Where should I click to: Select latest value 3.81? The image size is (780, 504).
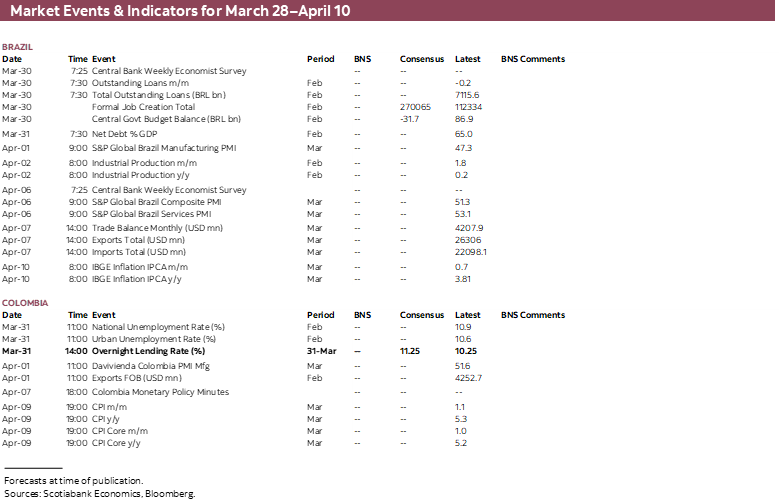[463, 279]
